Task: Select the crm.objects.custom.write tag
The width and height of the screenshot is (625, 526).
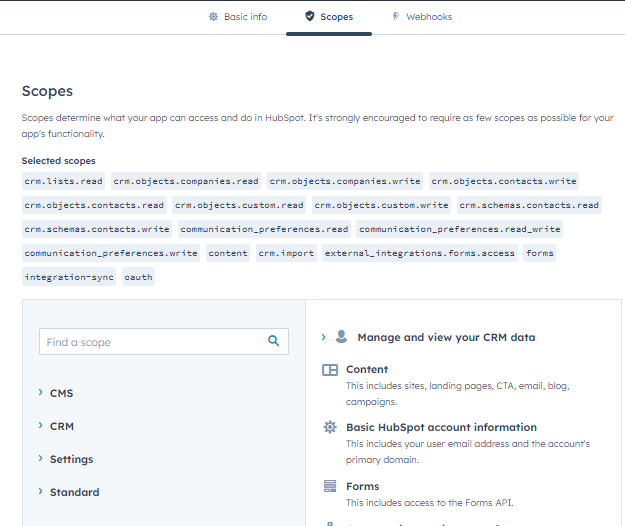Action: click(x=381, y=205)
